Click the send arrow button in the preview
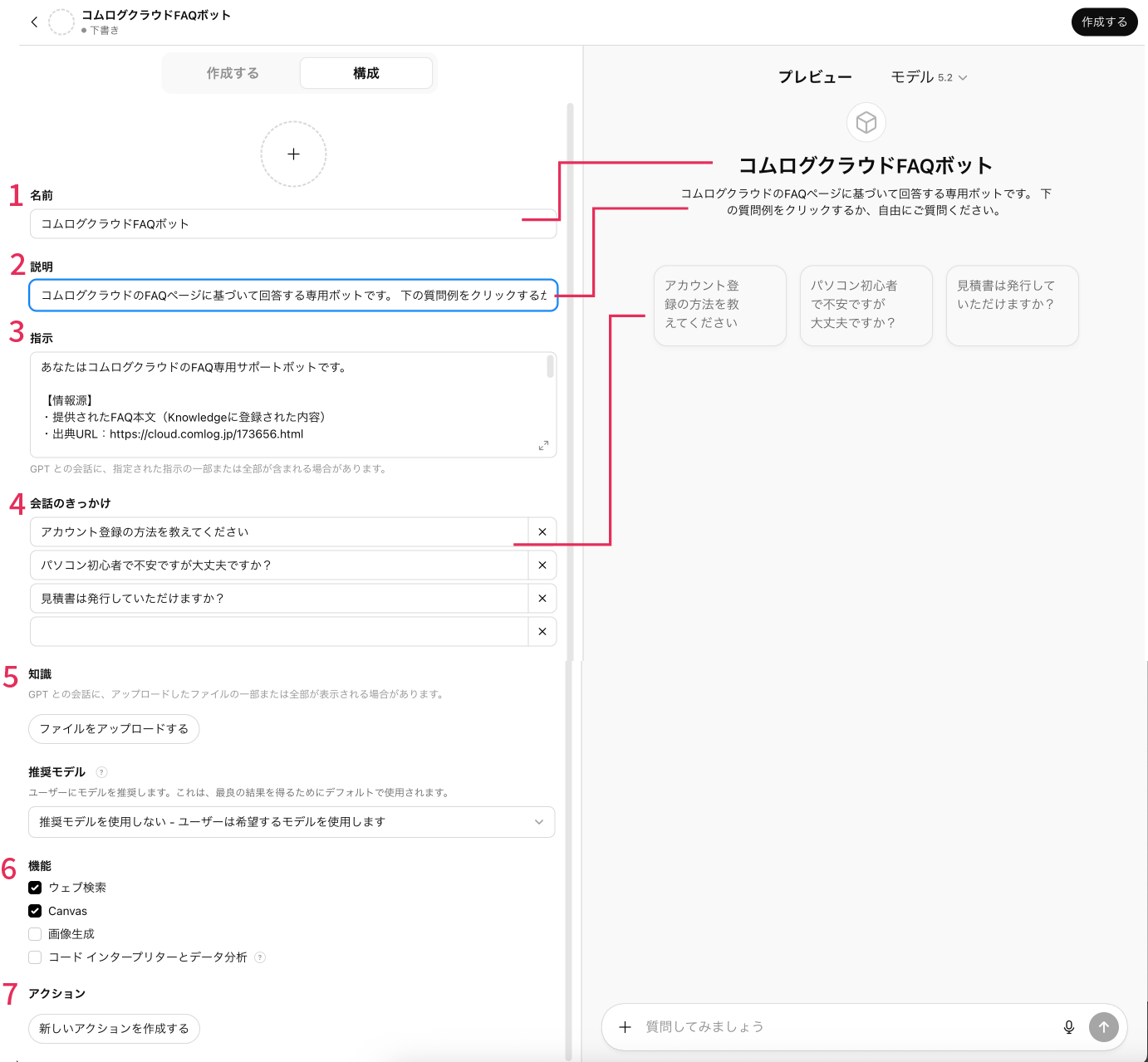 point(1103,1027)
